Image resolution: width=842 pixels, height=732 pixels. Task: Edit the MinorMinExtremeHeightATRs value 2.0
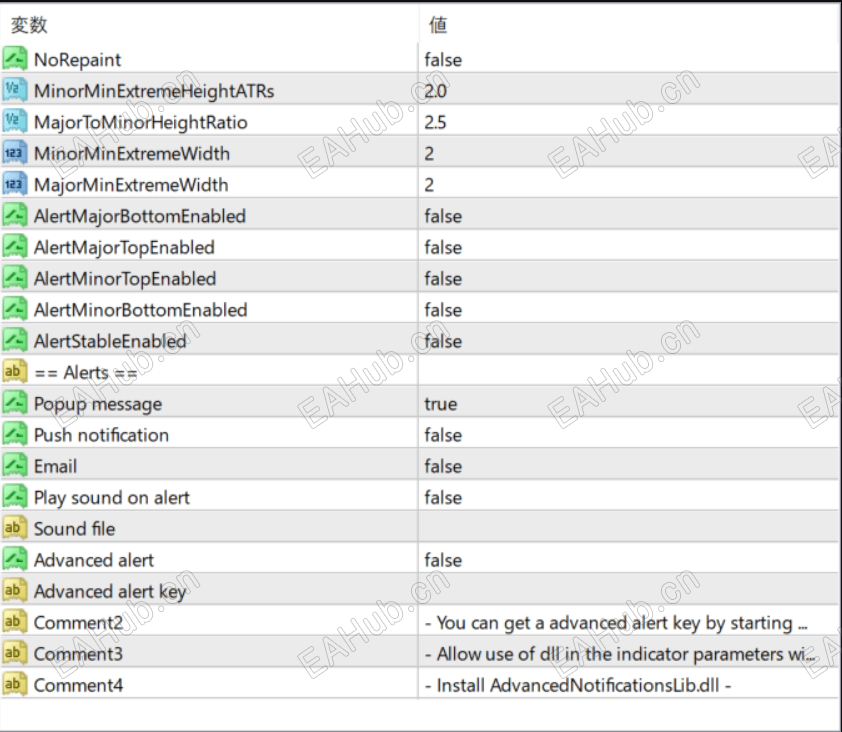[436, 91]
